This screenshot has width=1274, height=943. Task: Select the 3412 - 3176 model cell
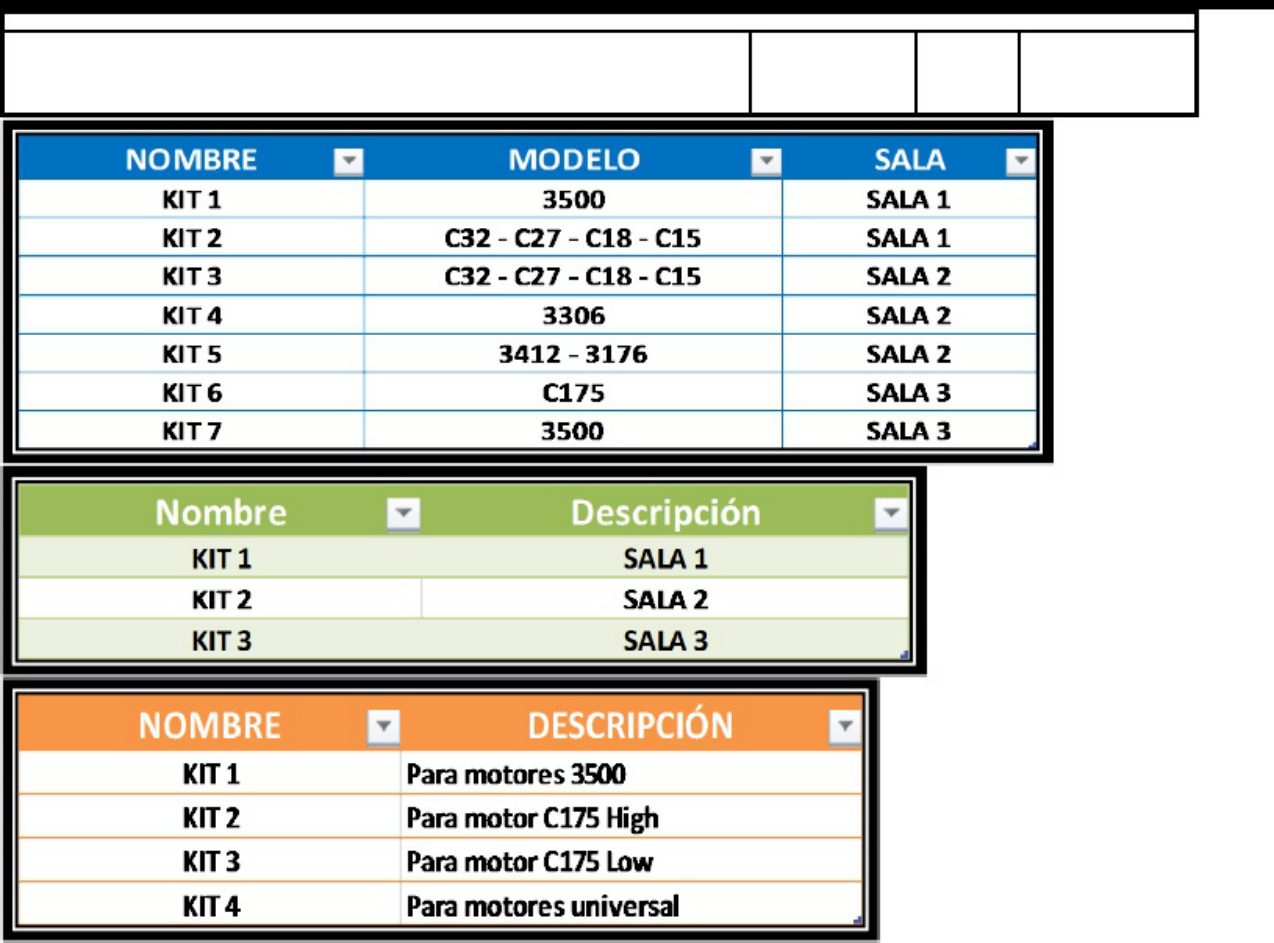(x=573, y=354)
